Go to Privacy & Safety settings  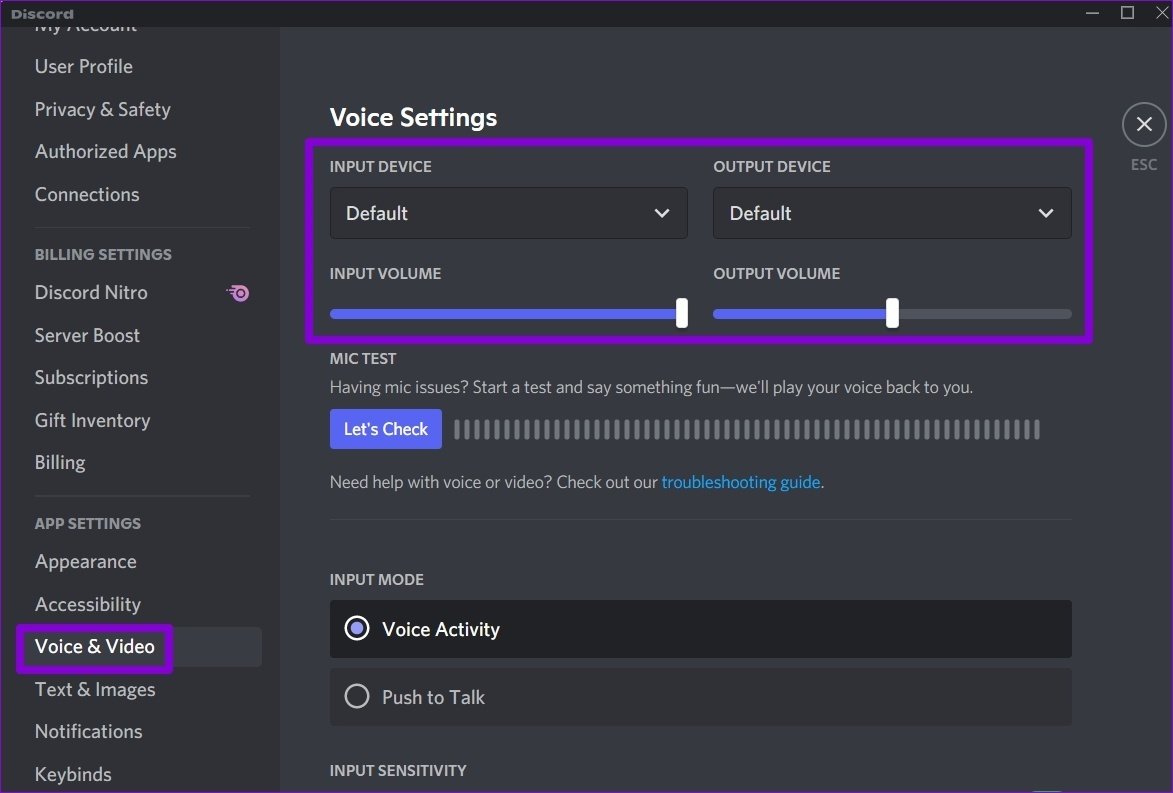[x=102, y=109]
